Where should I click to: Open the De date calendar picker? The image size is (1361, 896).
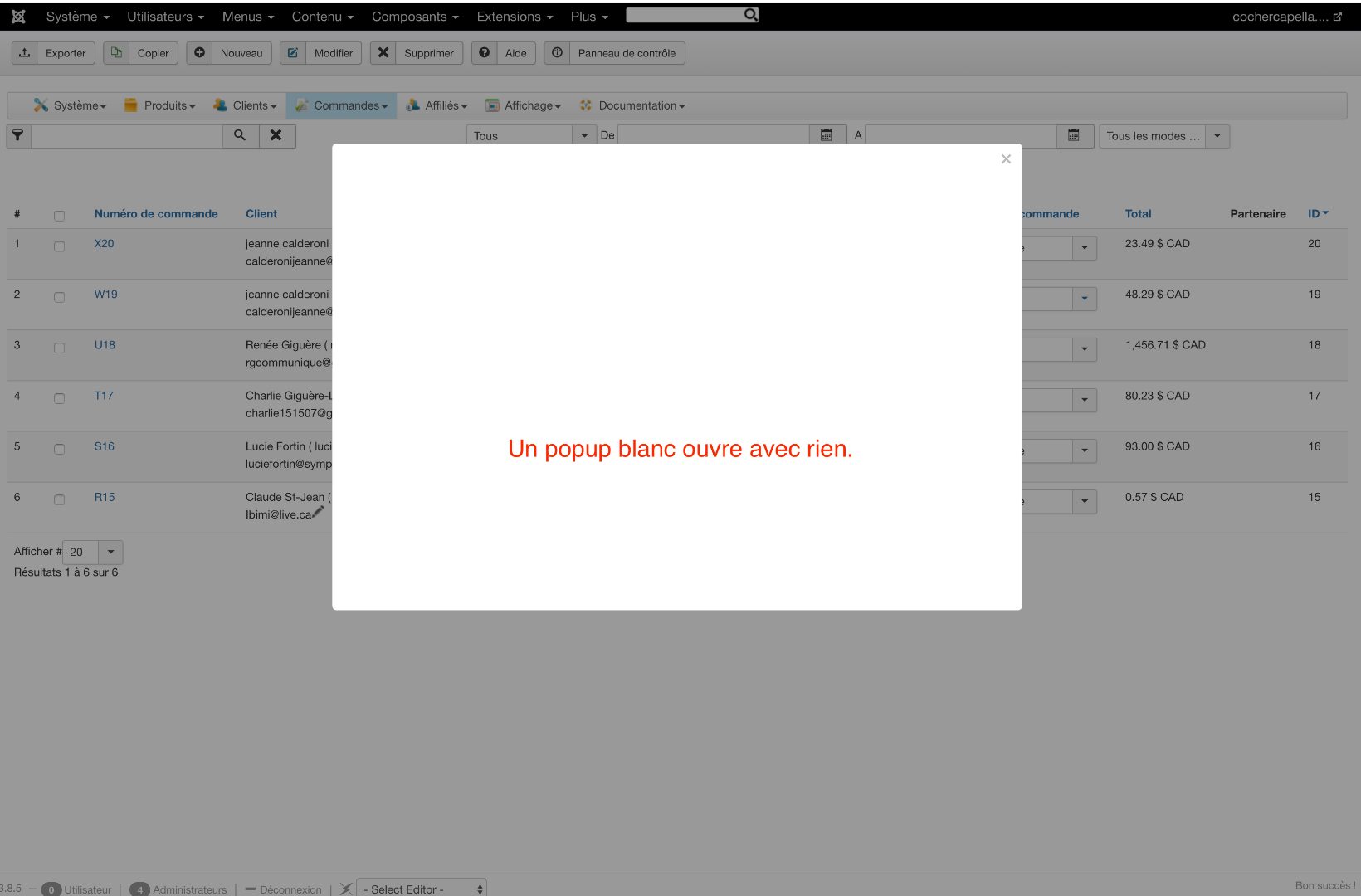click(827, 135)
